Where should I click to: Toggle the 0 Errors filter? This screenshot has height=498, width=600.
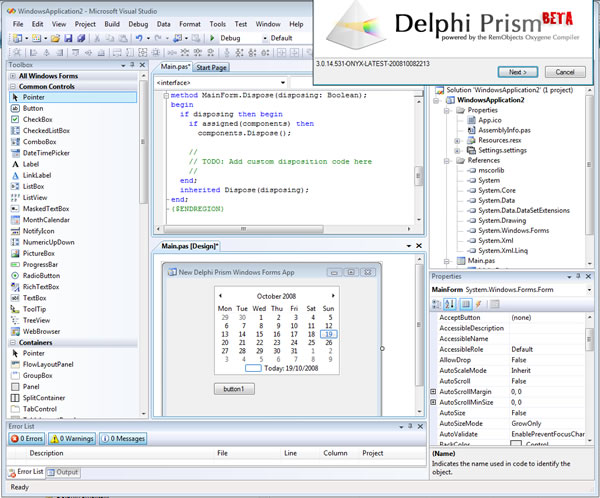click(27, 438)
